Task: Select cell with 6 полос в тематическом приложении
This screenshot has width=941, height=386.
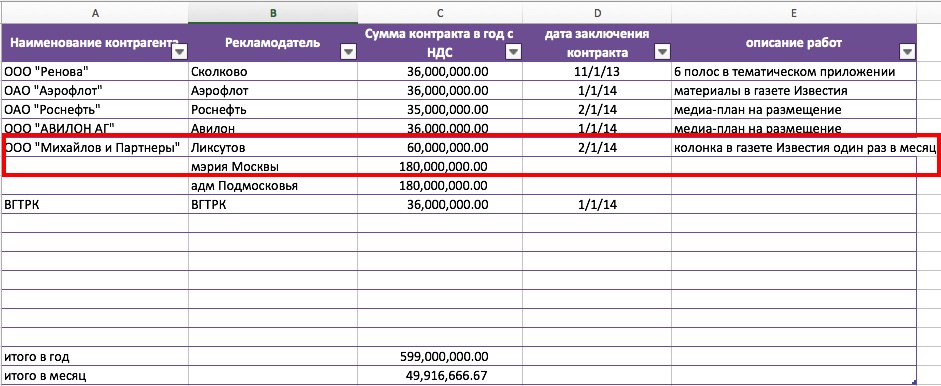Action: coord(794,72)
